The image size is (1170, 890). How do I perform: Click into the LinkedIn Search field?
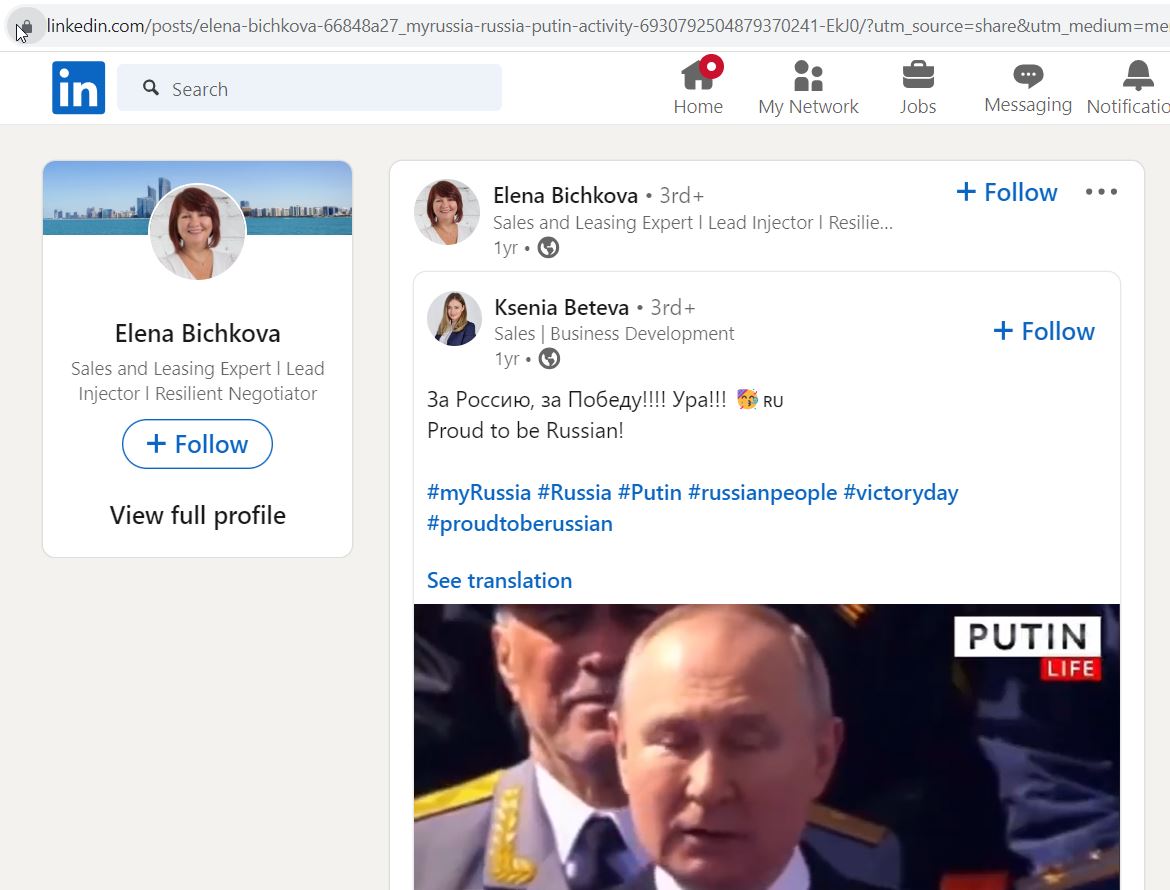(x=310, y=88)
